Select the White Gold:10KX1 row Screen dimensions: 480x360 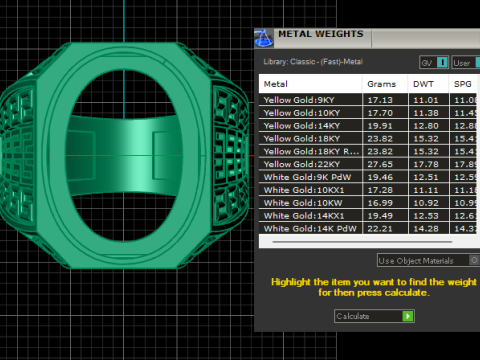[x=368, y=190]
